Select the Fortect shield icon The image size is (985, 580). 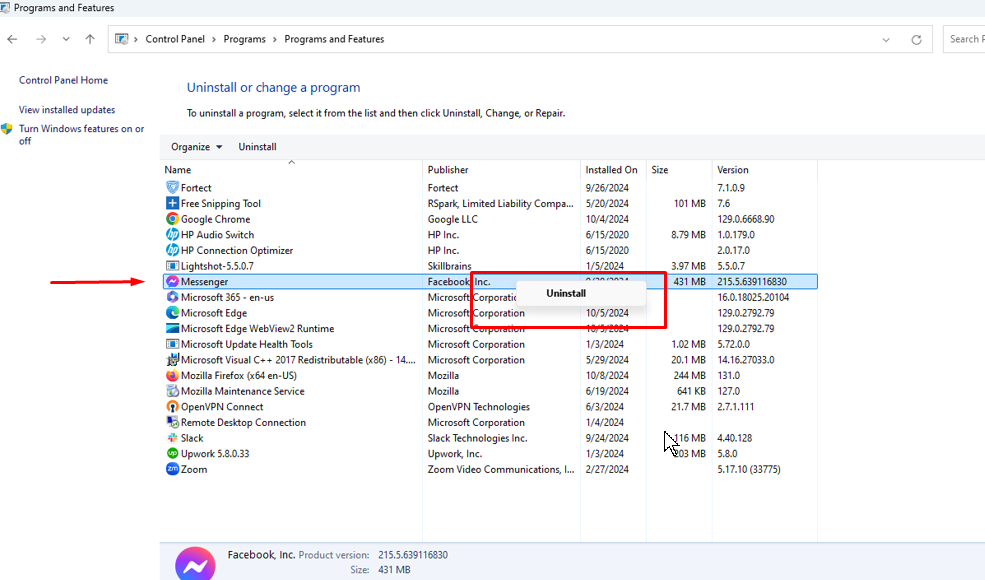coord(172,188)
